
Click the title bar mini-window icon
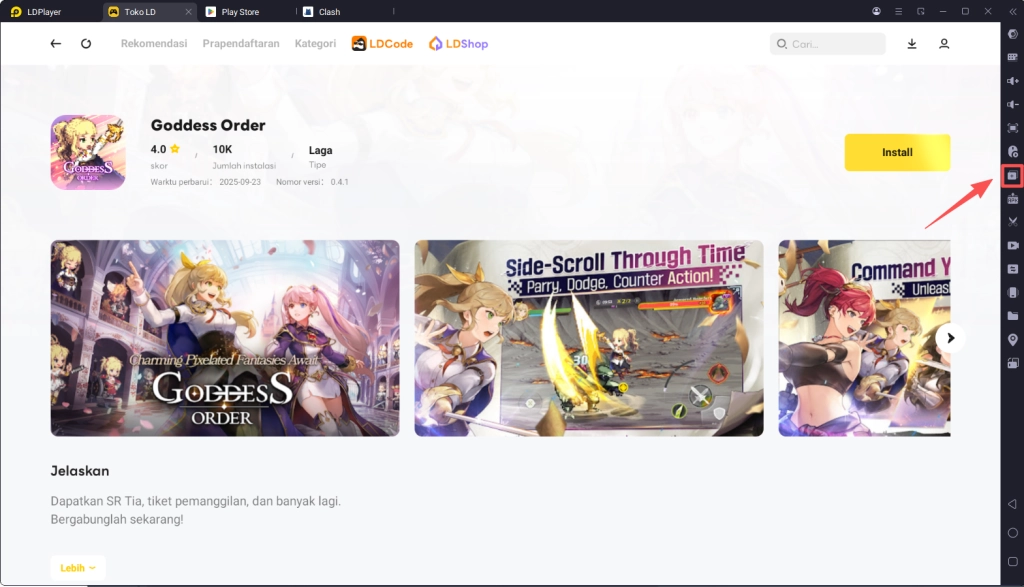pyautogui.click(x=921, y=11)
